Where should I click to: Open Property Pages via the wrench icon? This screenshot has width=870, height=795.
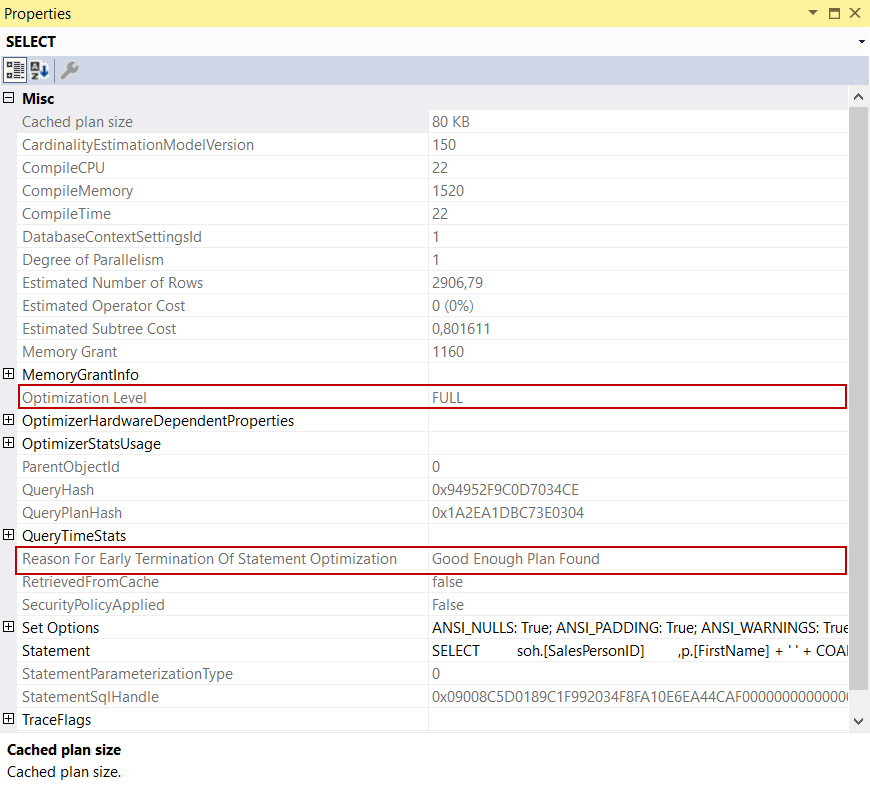(69, 70)
